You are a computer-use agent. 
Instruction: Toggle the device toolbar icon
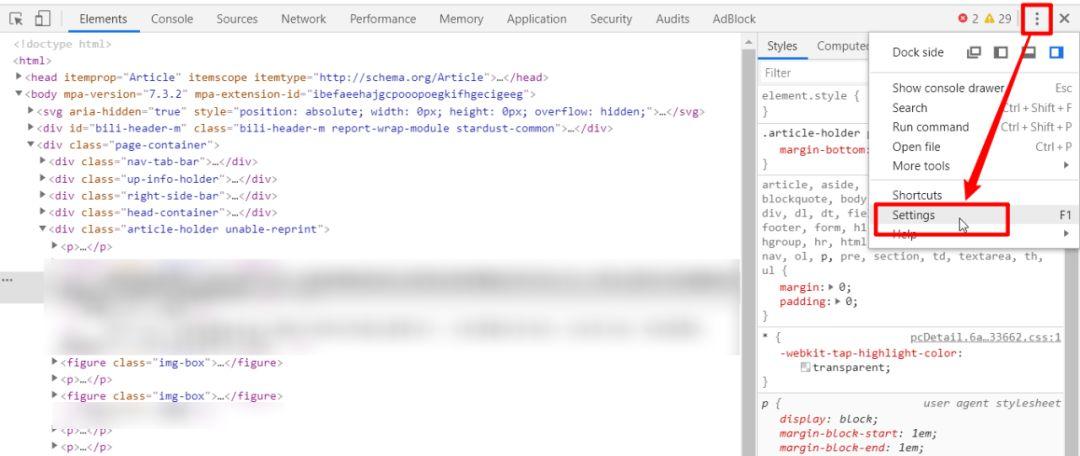(42, 19)
